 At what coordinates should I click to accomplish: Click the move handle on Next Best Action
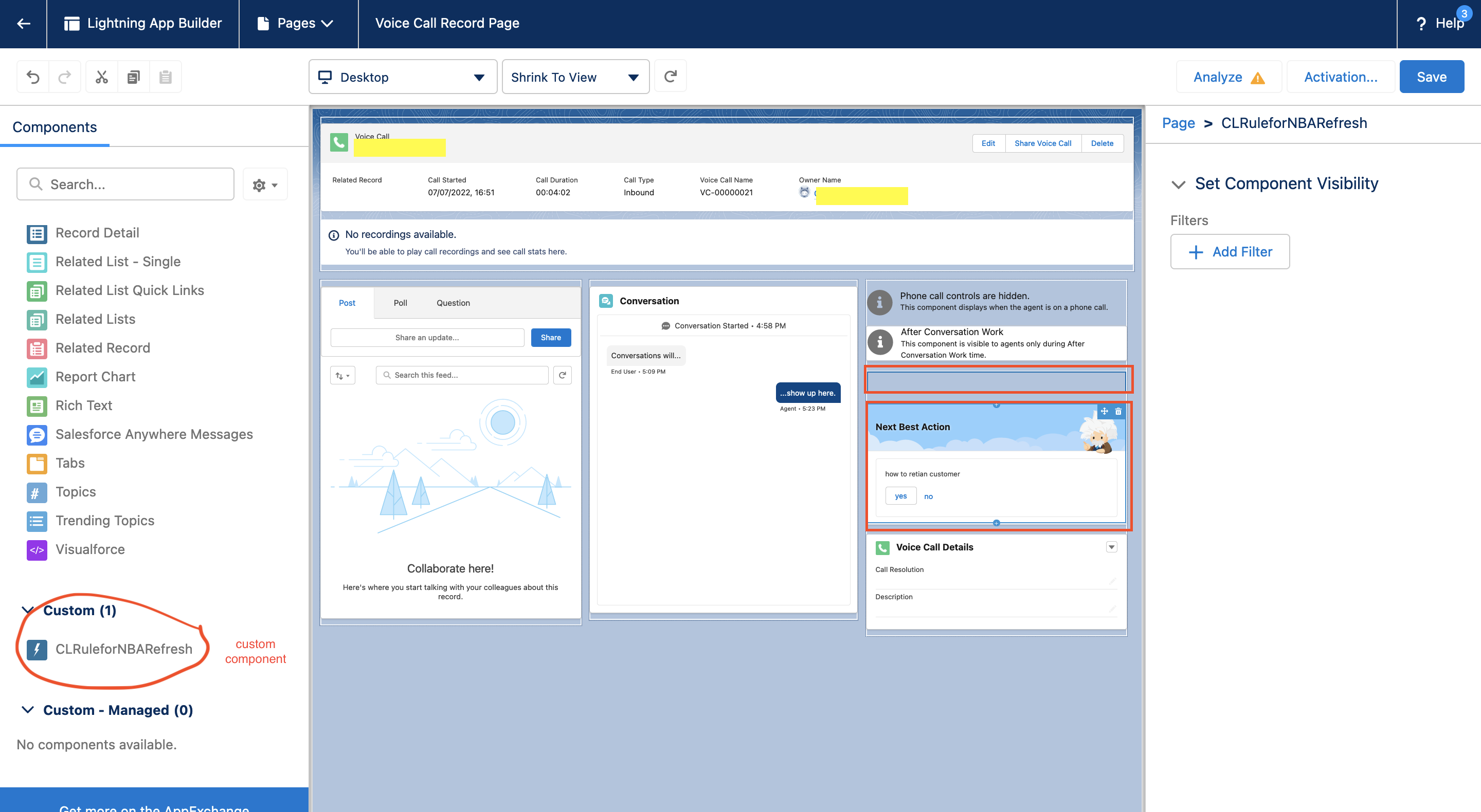1105,411
